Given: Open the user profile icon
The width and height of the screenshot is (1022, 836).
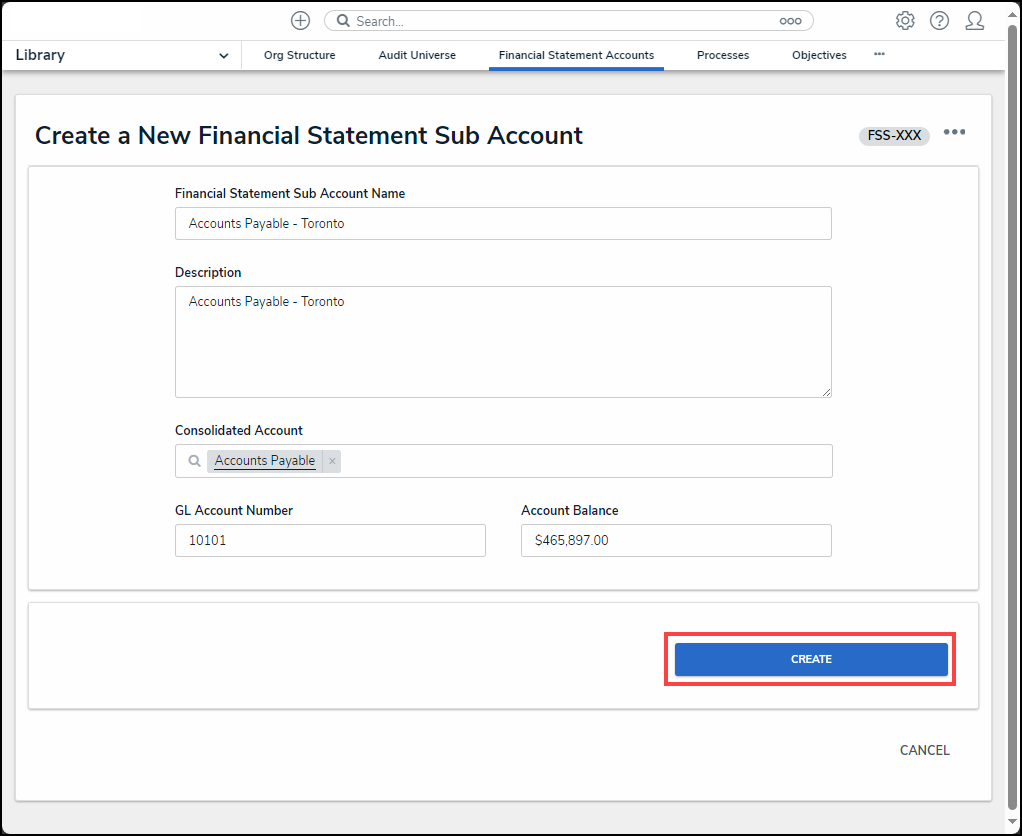Looking at the screenshot, I should [x=974, y=21].
